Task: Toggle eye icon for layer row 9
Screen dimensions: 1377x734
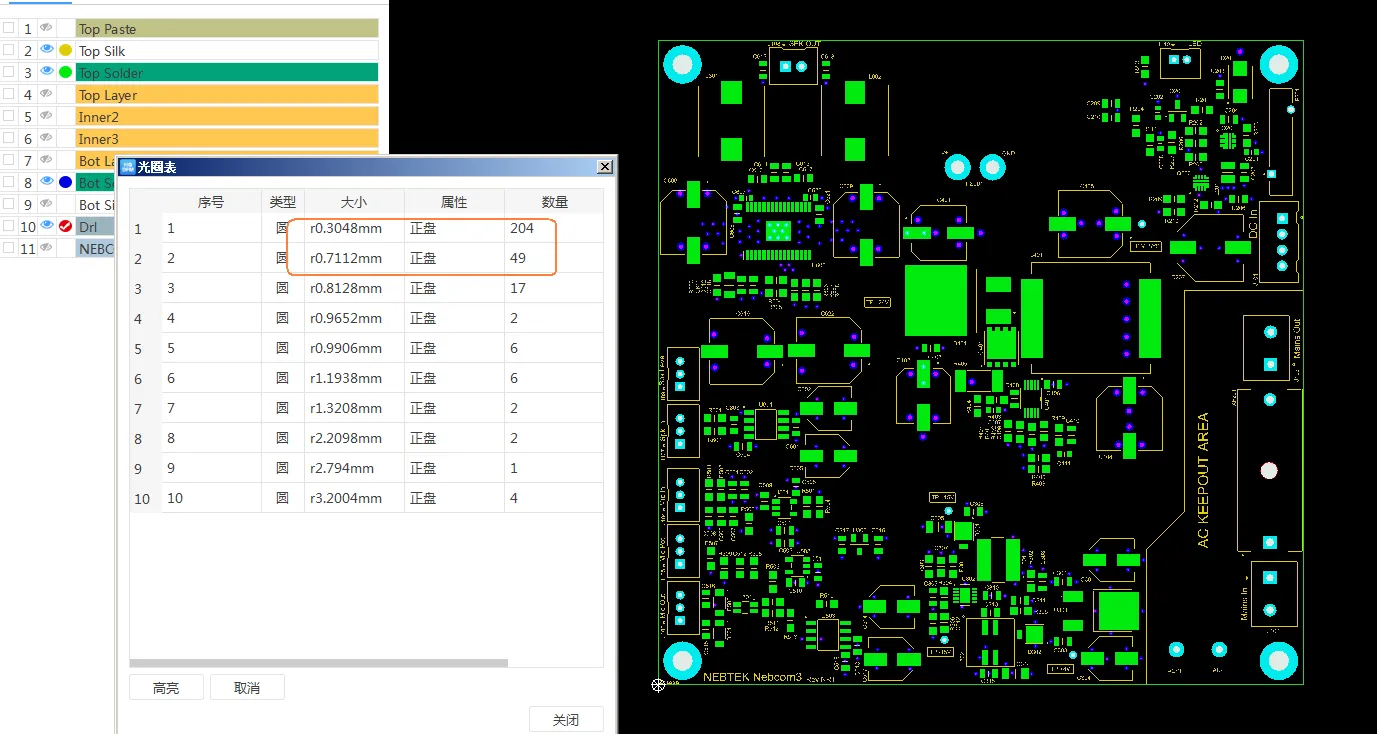Action: pos(46,204)
